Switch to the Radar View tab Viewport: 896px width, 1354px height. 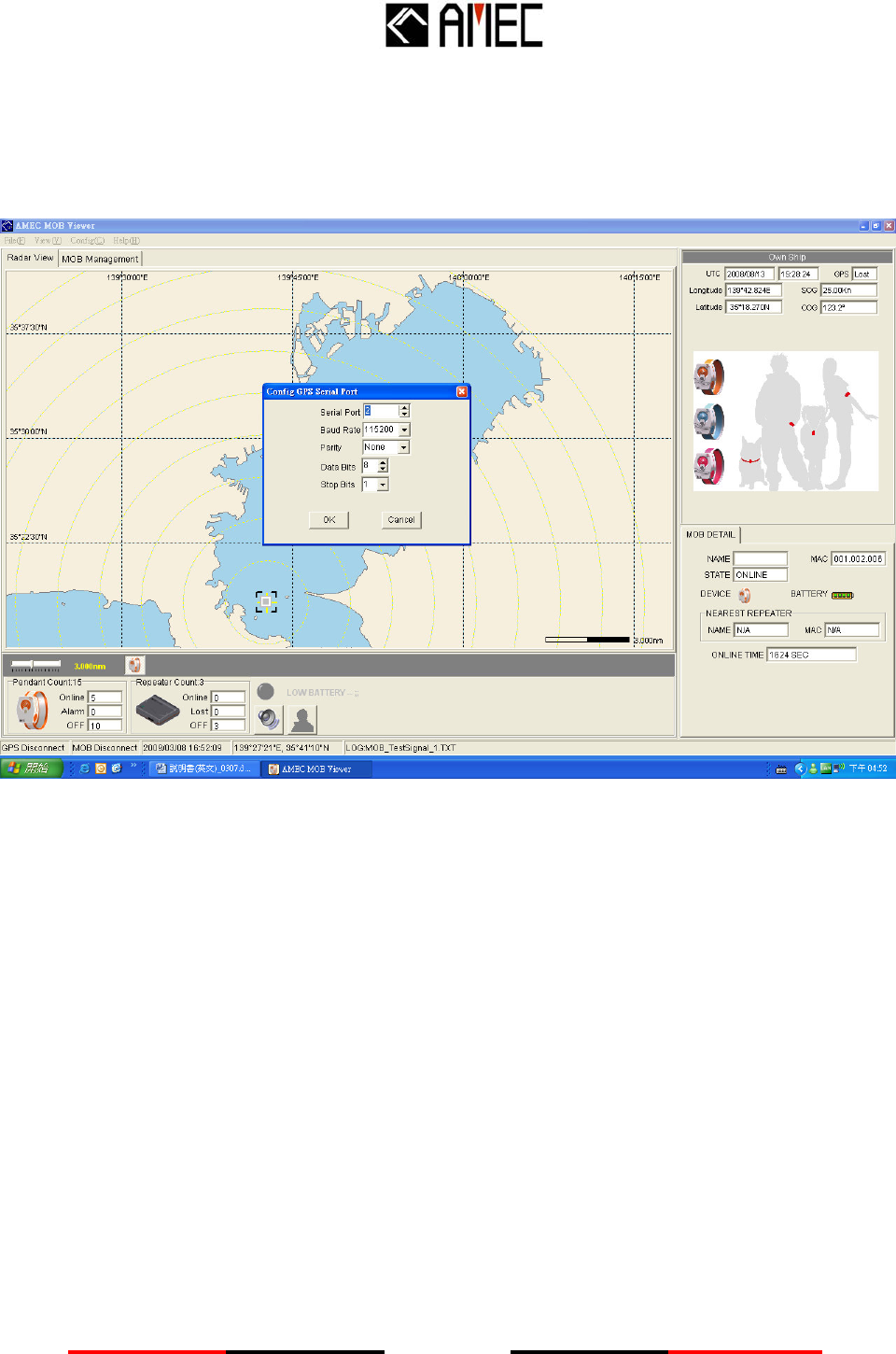pyautogui.click(x=31, y=258)
